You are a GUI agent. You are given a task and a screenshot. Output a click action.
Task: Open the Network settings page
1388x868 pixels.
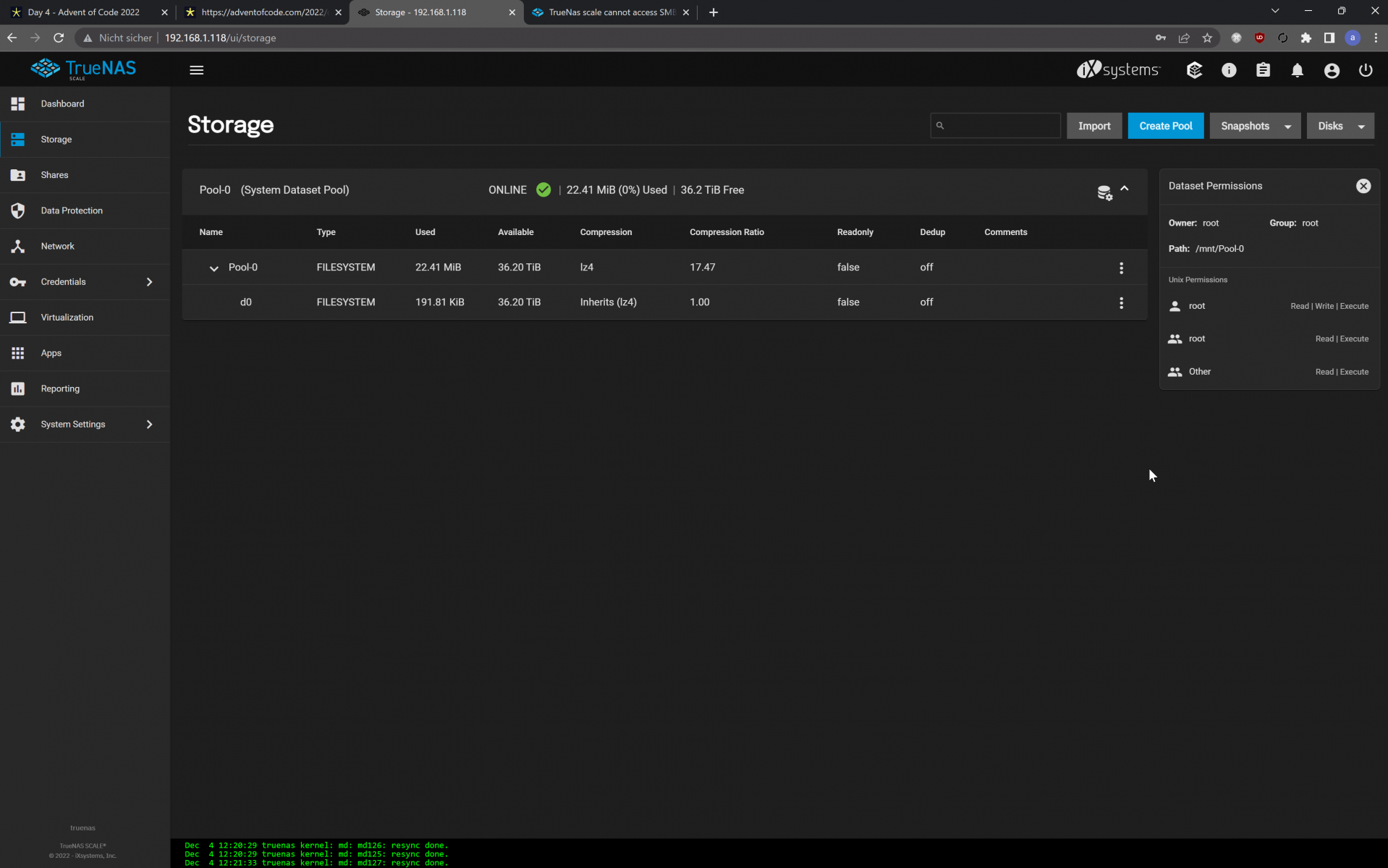point(85,246)
